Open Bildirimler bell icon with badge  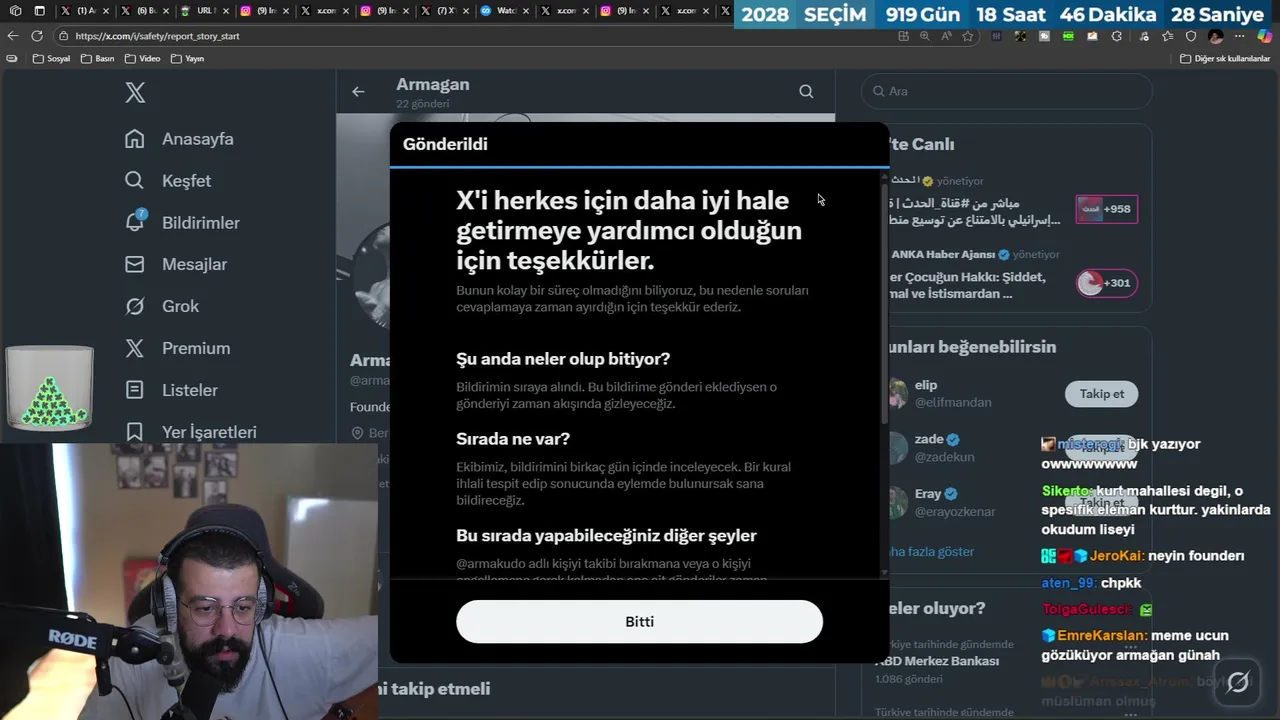(x=135, y=222)
